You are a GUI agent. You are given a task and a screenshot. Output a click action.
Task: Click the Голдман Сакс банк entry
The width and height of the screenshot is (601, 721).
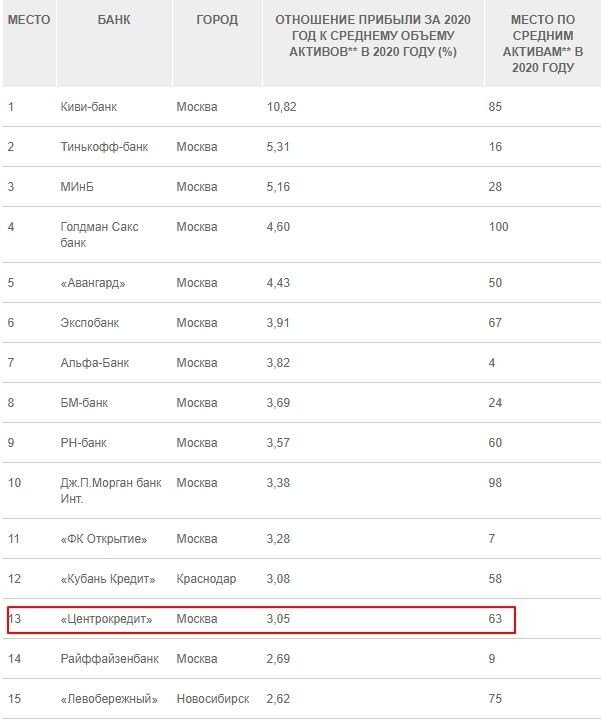[x=99, y=234]
